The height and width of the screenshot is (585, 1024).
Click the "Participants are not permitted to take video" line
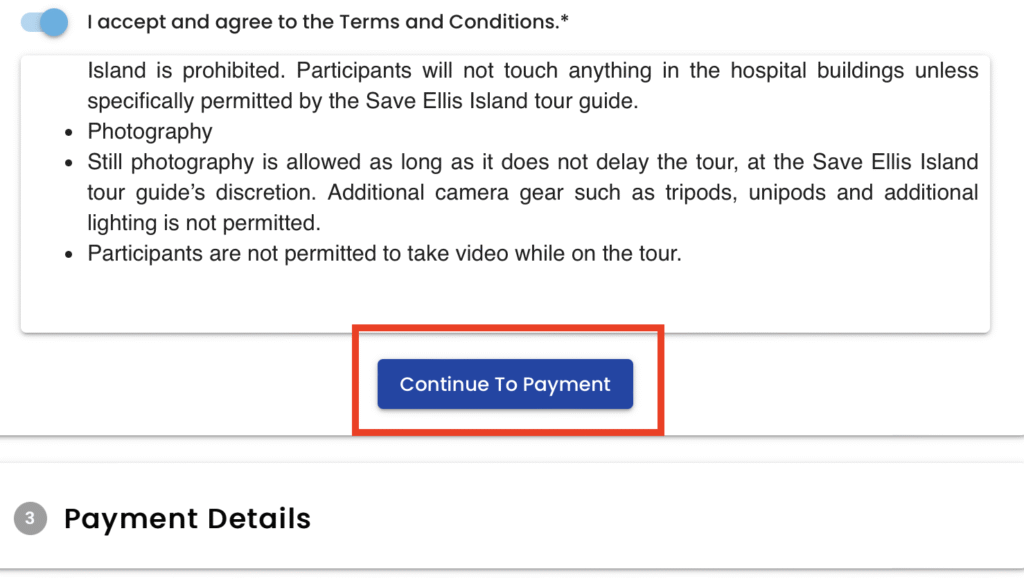click(384, 254)
